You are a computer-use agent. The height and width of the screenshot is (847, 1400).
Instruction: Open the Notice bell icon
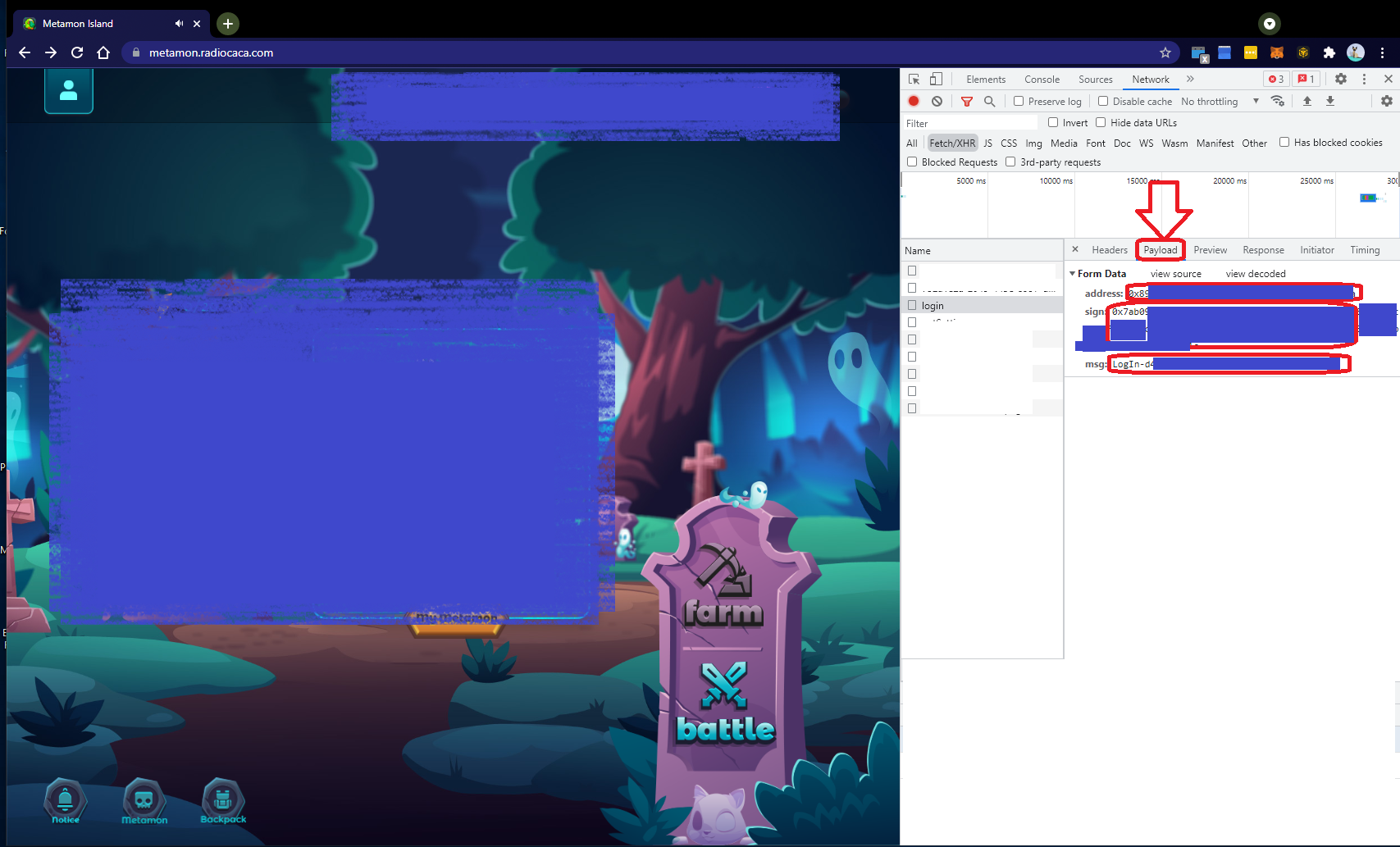coord(65,801)
